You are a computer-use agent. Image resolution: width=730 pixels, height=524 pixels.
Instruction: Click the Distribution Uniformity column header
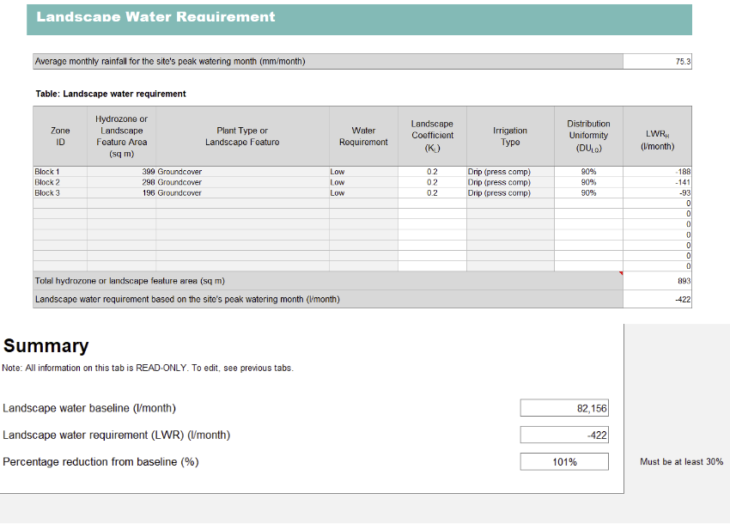[588, 136]
